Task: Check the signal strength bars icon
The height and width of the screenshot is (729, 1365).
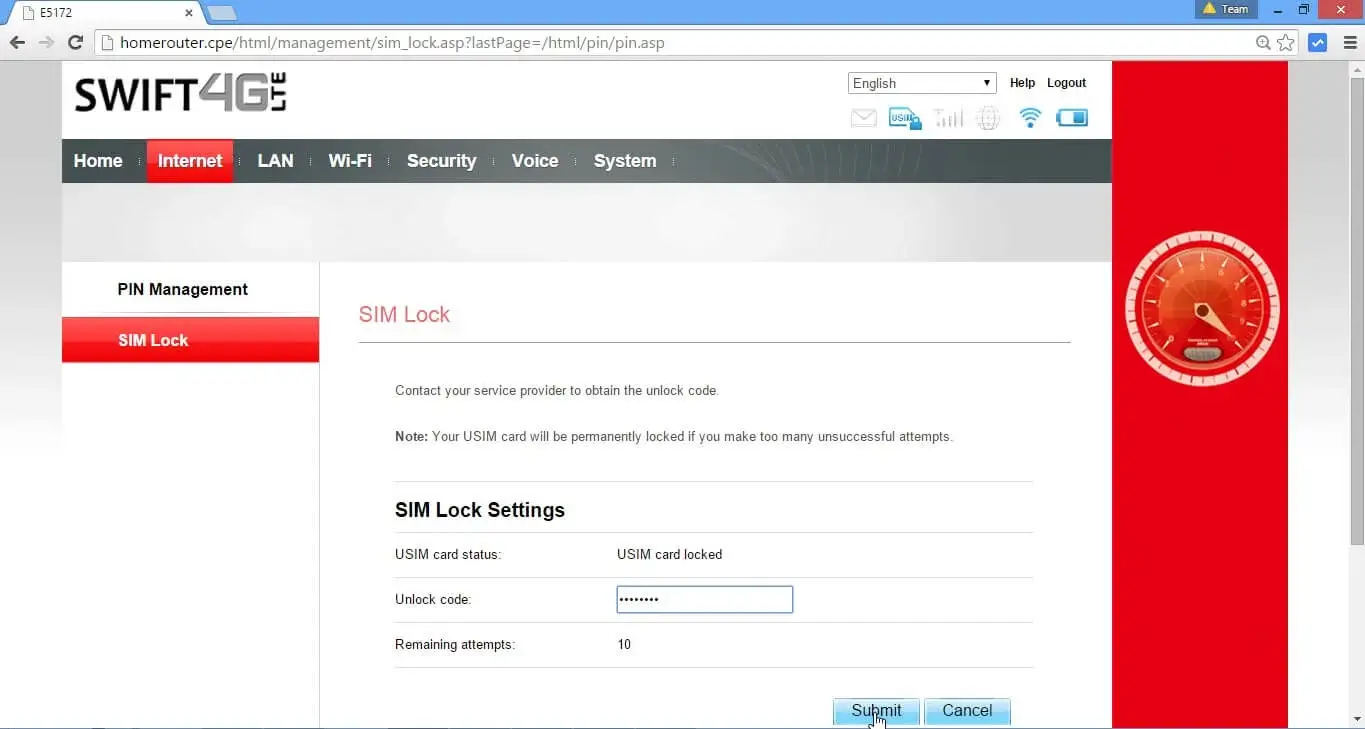Action: pos(947,117)
